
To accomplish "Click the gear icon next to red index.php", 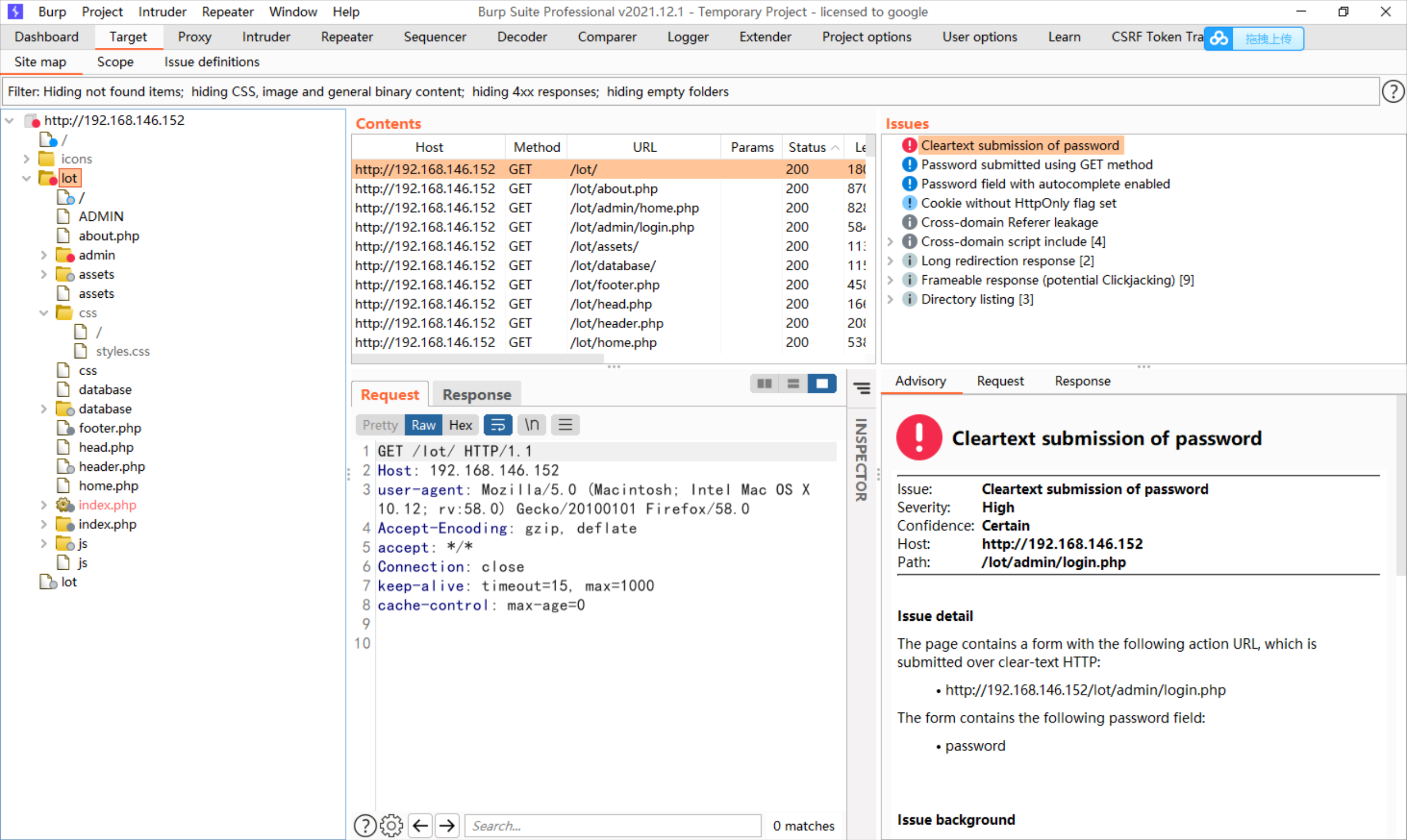I will [x=64, y=505].
